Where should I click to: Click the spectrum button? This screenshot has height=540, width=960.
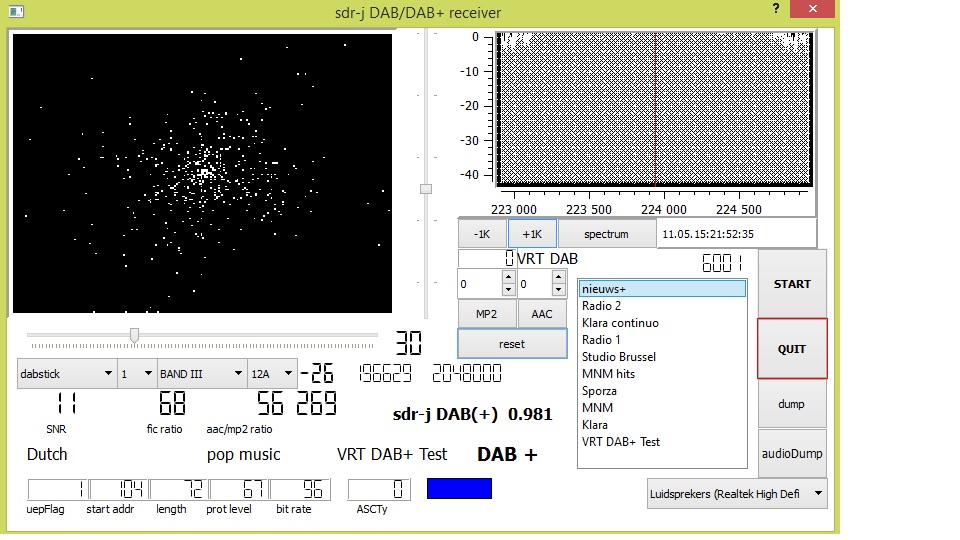pyautogui.click(x=606, y=234)
